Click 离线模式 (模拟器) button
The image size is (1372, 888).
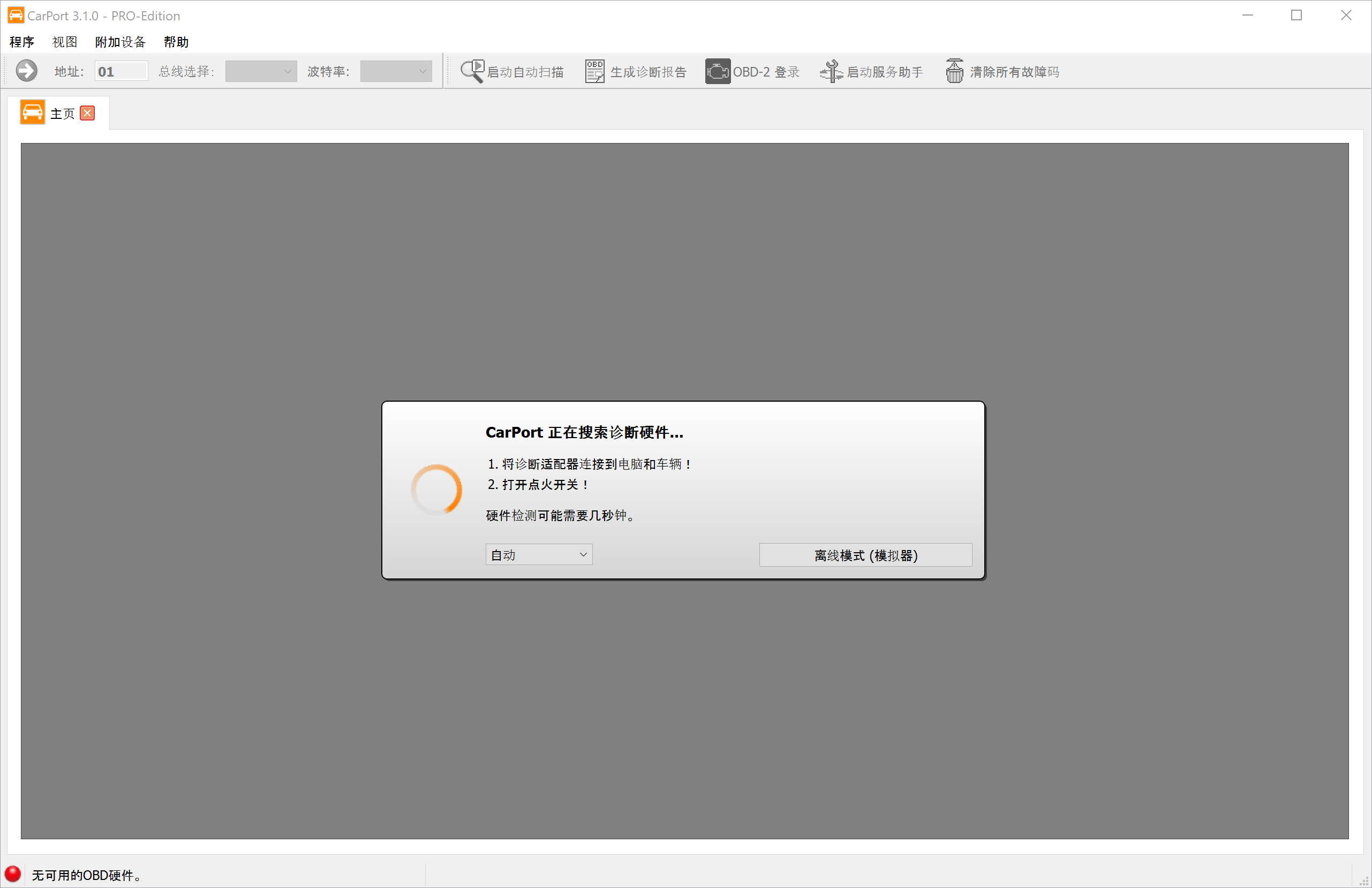tap(865, 555)
